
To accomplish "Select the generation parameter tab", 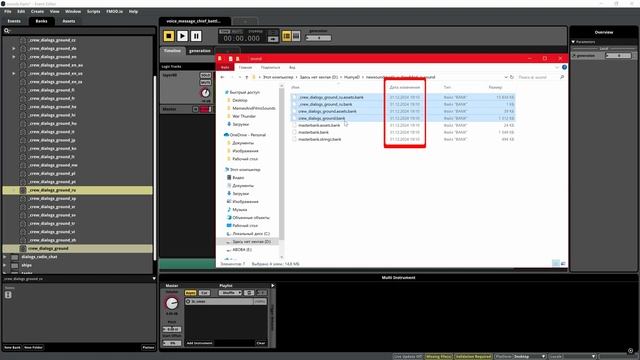I will (200, 51).
